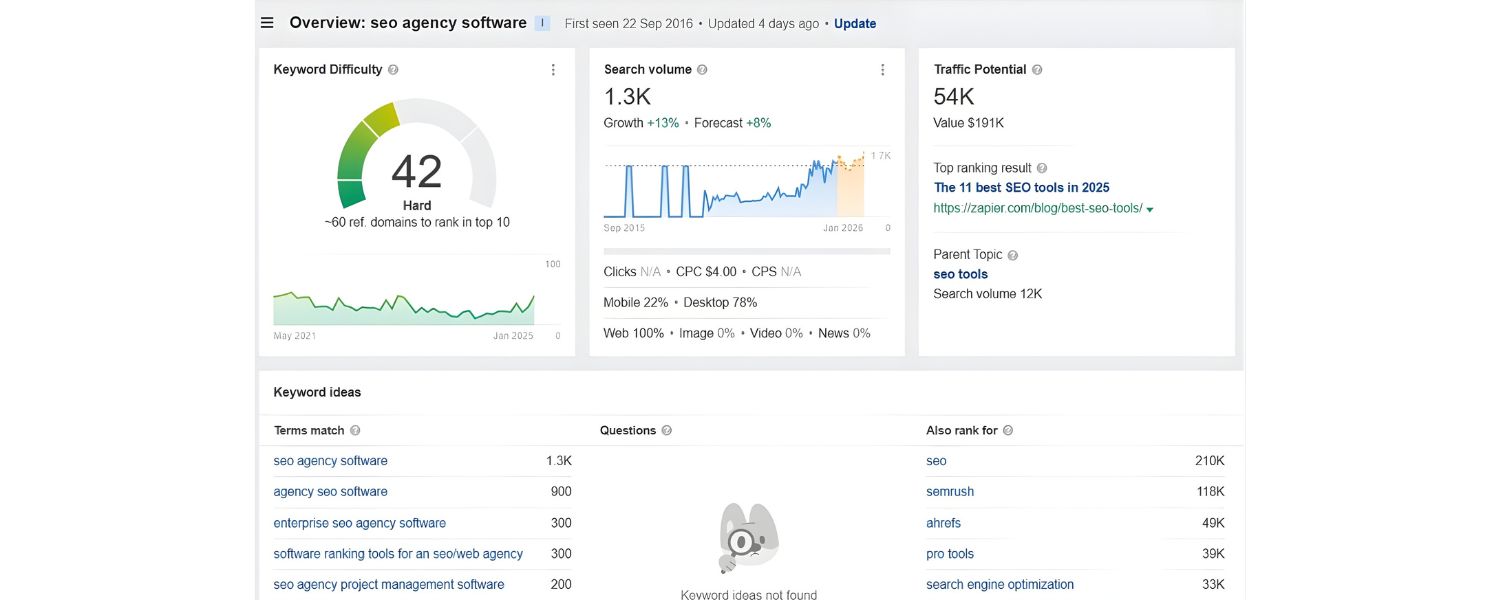Viewport: 1500px width, 600px height.
Task: Open the Keyword Difficulty options menu
Action: 553,69
